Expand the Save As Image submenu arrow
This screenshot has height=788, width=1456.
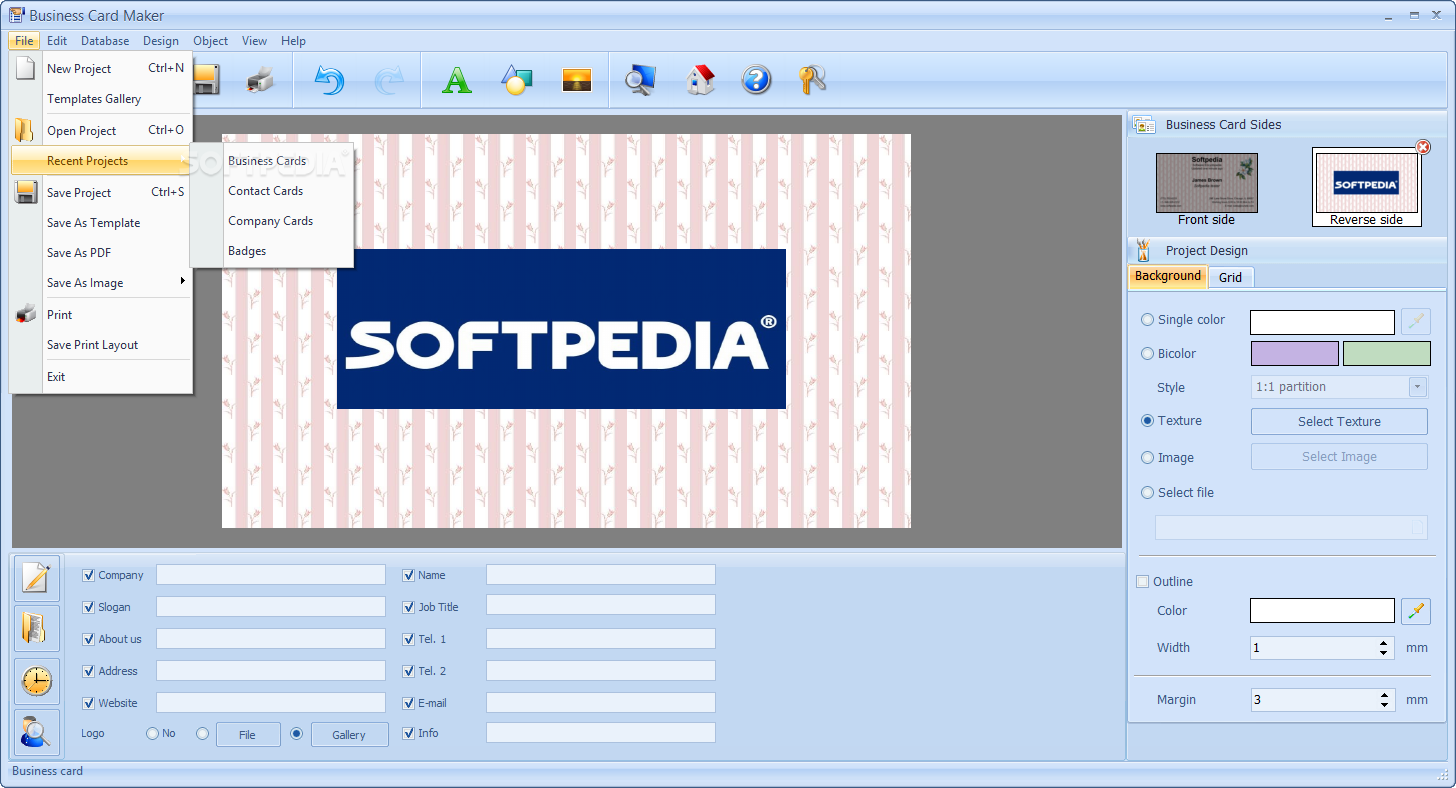click(182, 281)
